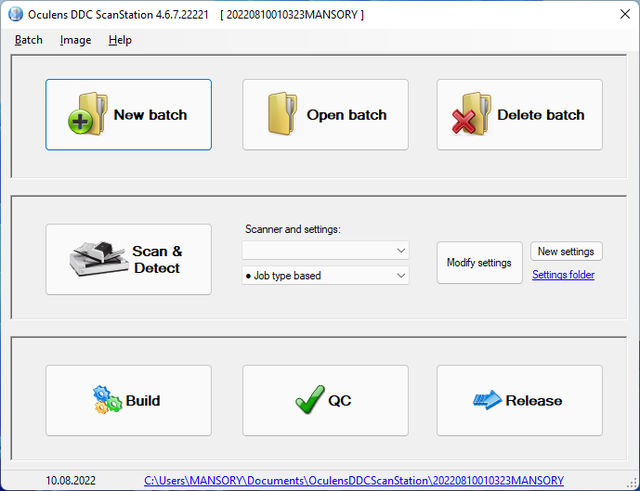This screenshot has height=491, width=640.
Task: Click the Delete batch red X folder icon
Action: point(471,113)
